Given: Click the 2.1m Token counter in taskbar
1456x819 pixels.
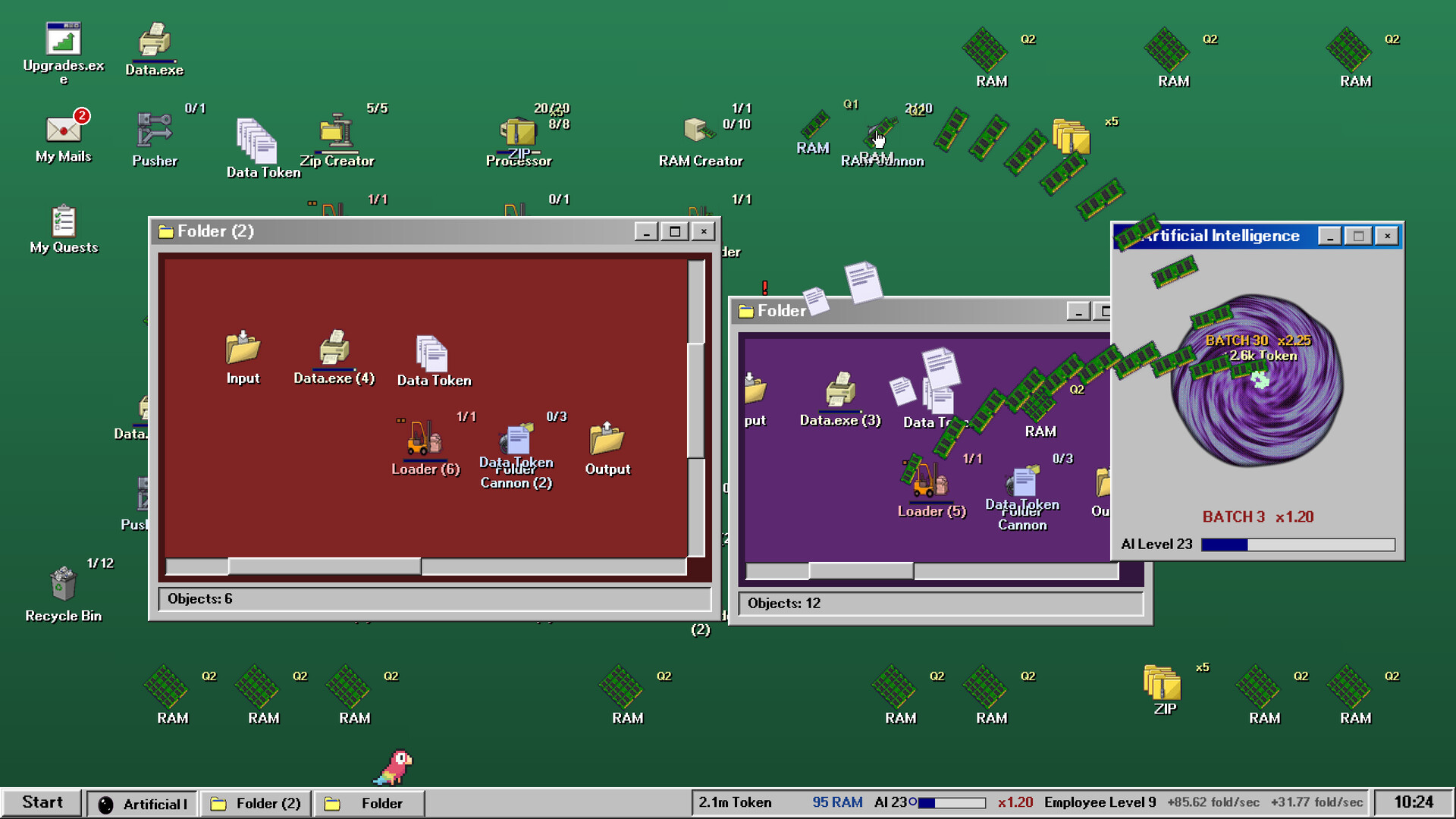Looking at the screenshot, I should pos(735,802).
